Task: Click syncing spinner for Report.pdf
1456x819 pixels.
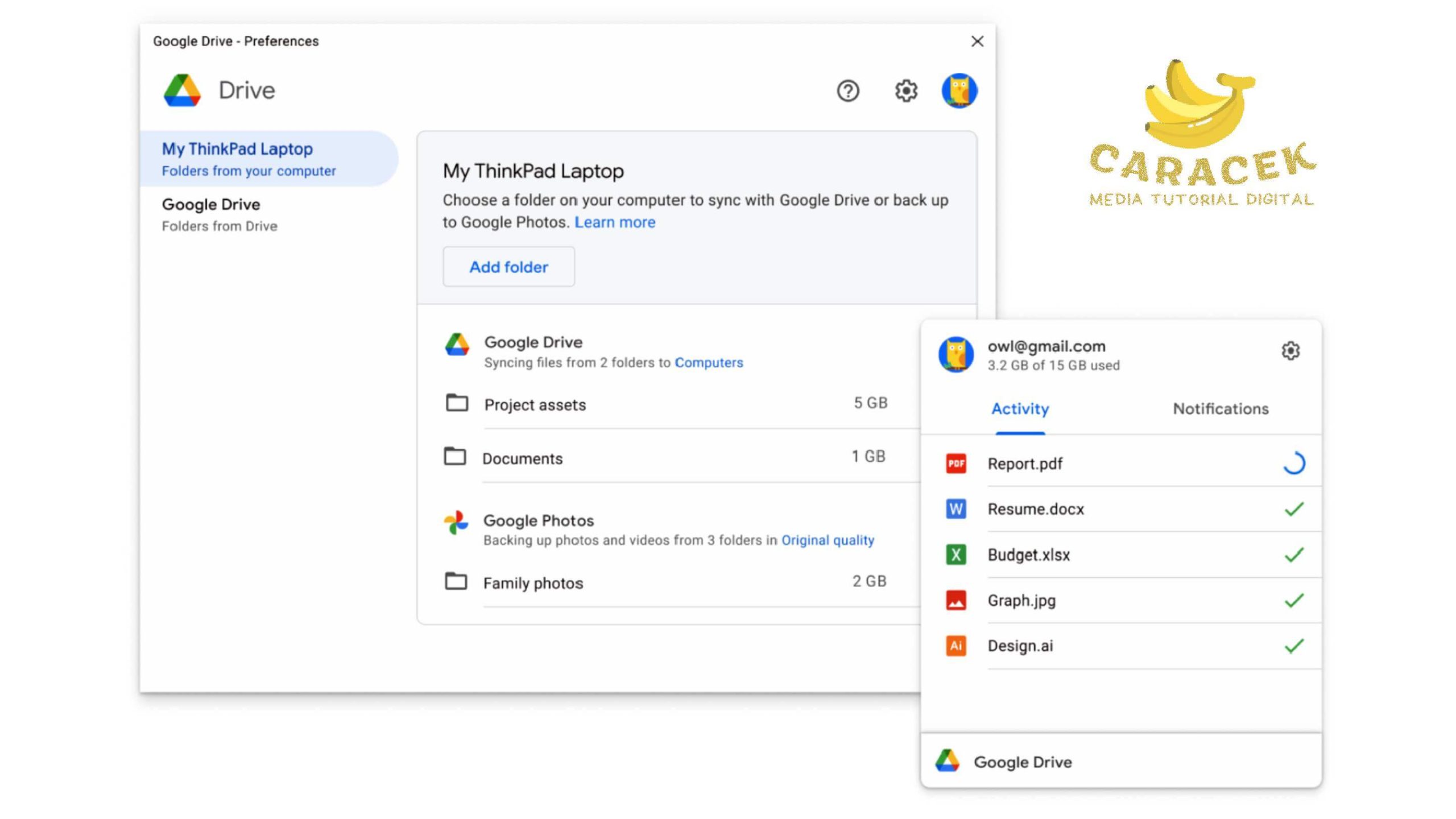Action: tap(1294, 464)
